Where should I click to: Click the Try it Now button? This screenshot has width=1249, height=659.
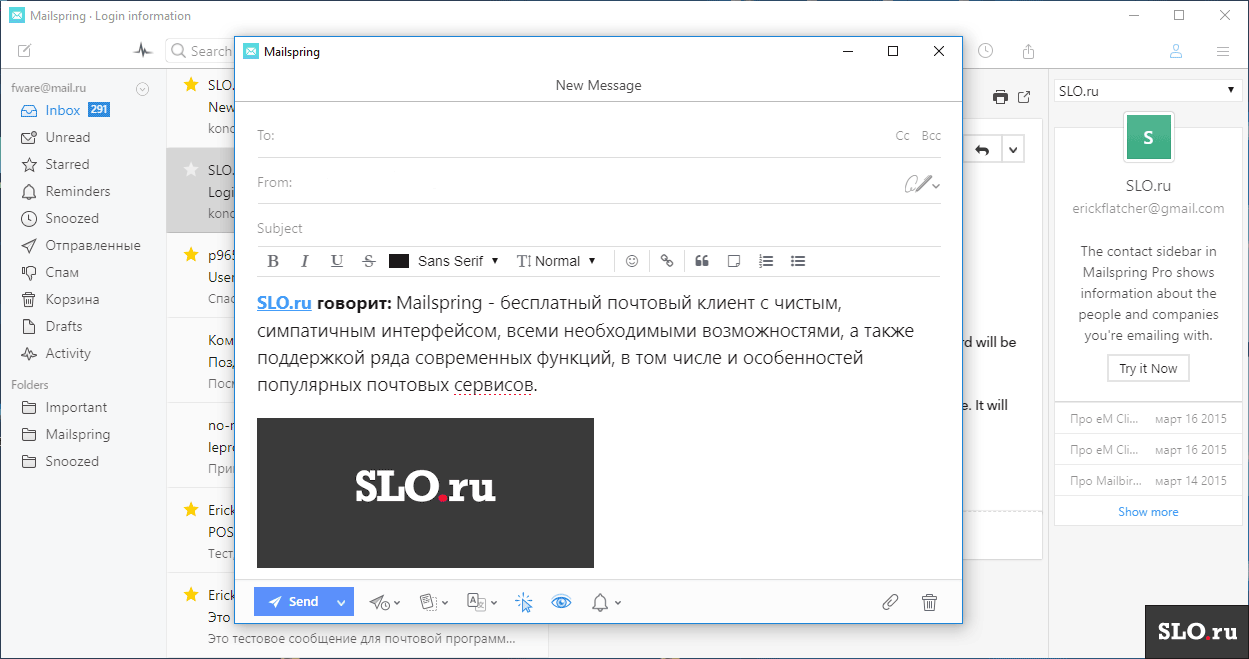point(1148,368)
